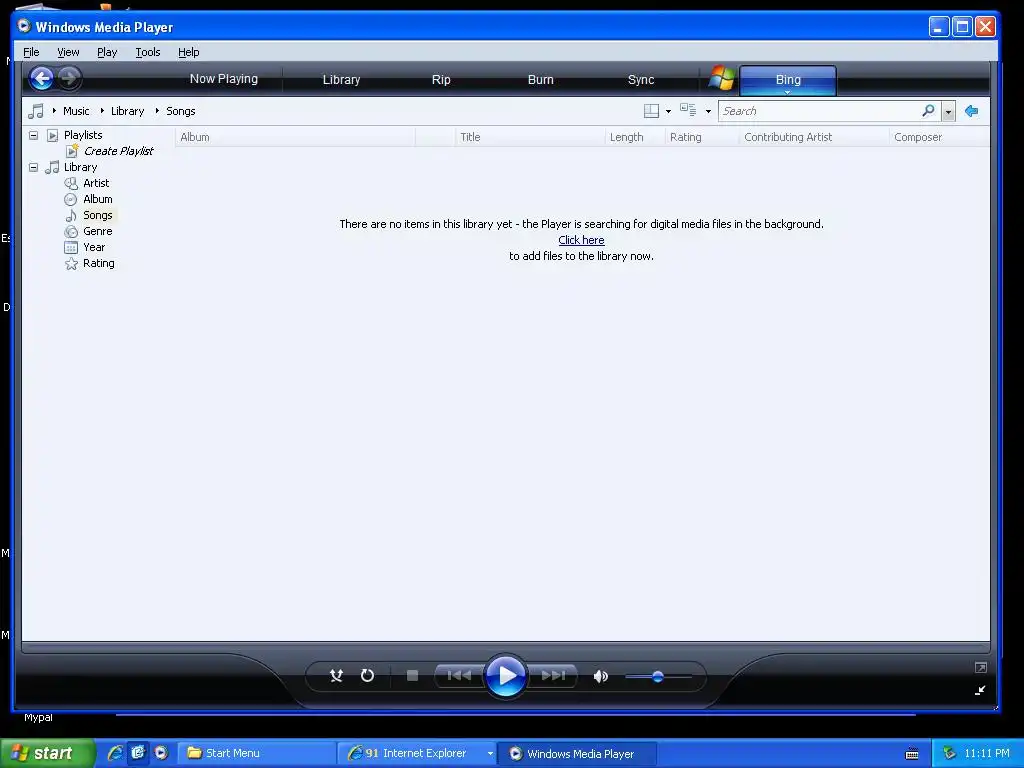Sort by the Rating column header
Screen dimensions: 1024x768
click(x=702, y=137)
